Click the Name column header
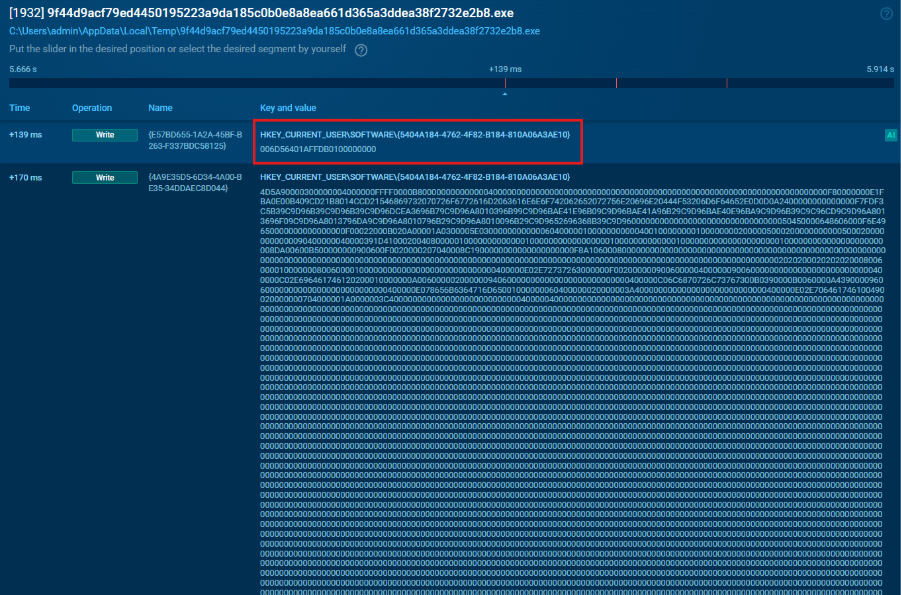901x595 pixels. [160, 108]
